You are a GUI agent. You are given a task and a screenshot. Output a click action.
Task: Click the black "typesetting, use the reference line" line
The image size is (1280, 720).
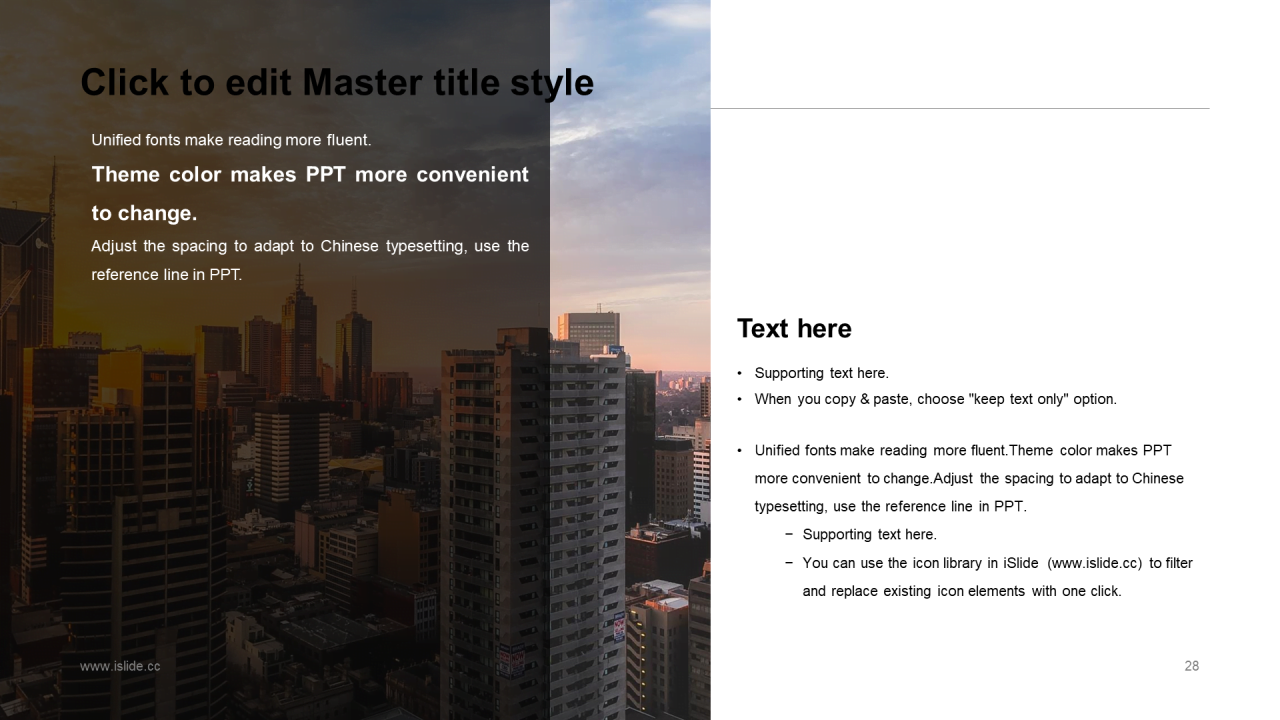(890, 507)
